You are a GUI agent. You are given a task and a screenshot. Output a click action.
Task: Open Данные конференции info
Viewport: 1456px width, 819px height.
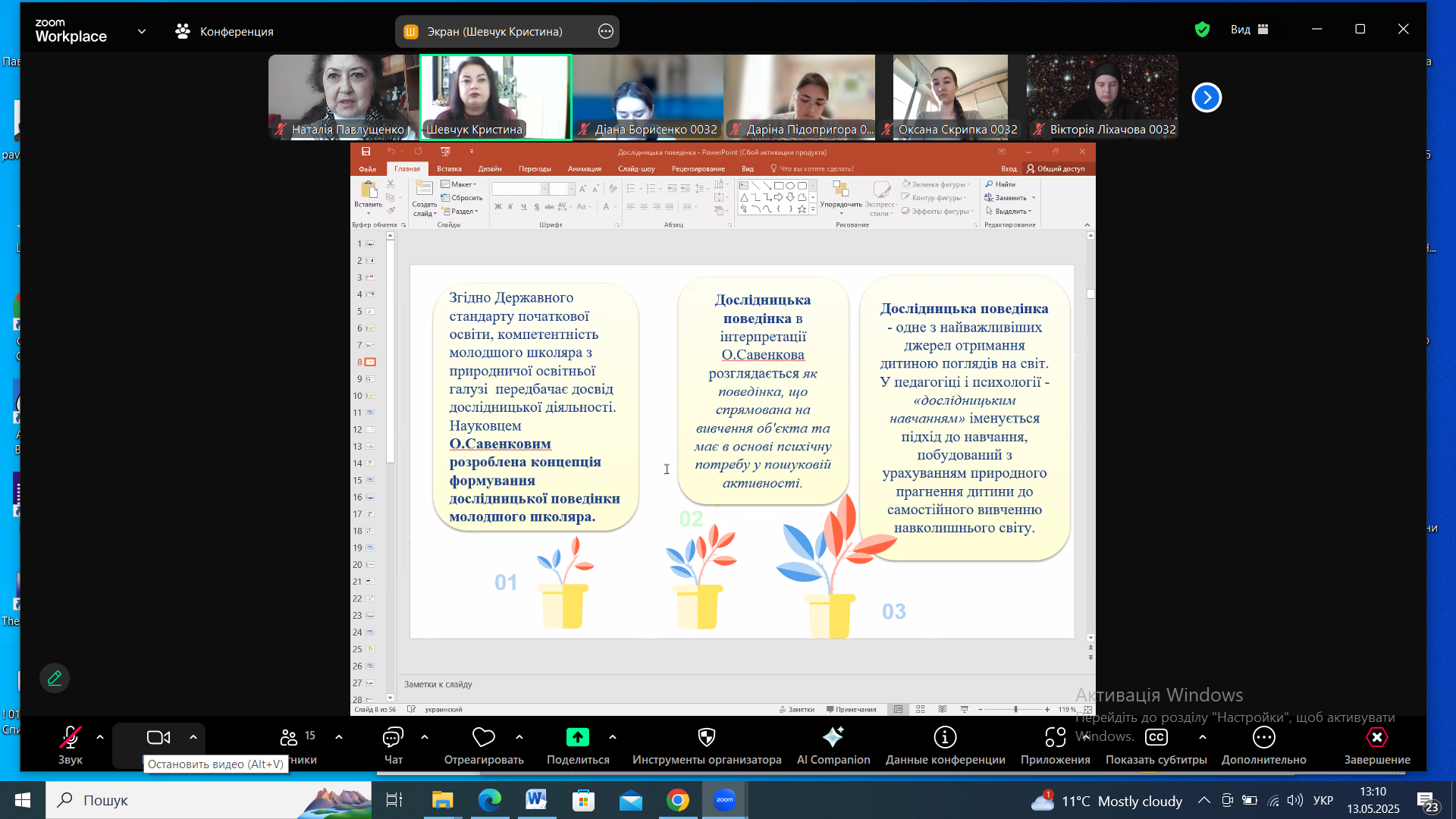(946, 745)
